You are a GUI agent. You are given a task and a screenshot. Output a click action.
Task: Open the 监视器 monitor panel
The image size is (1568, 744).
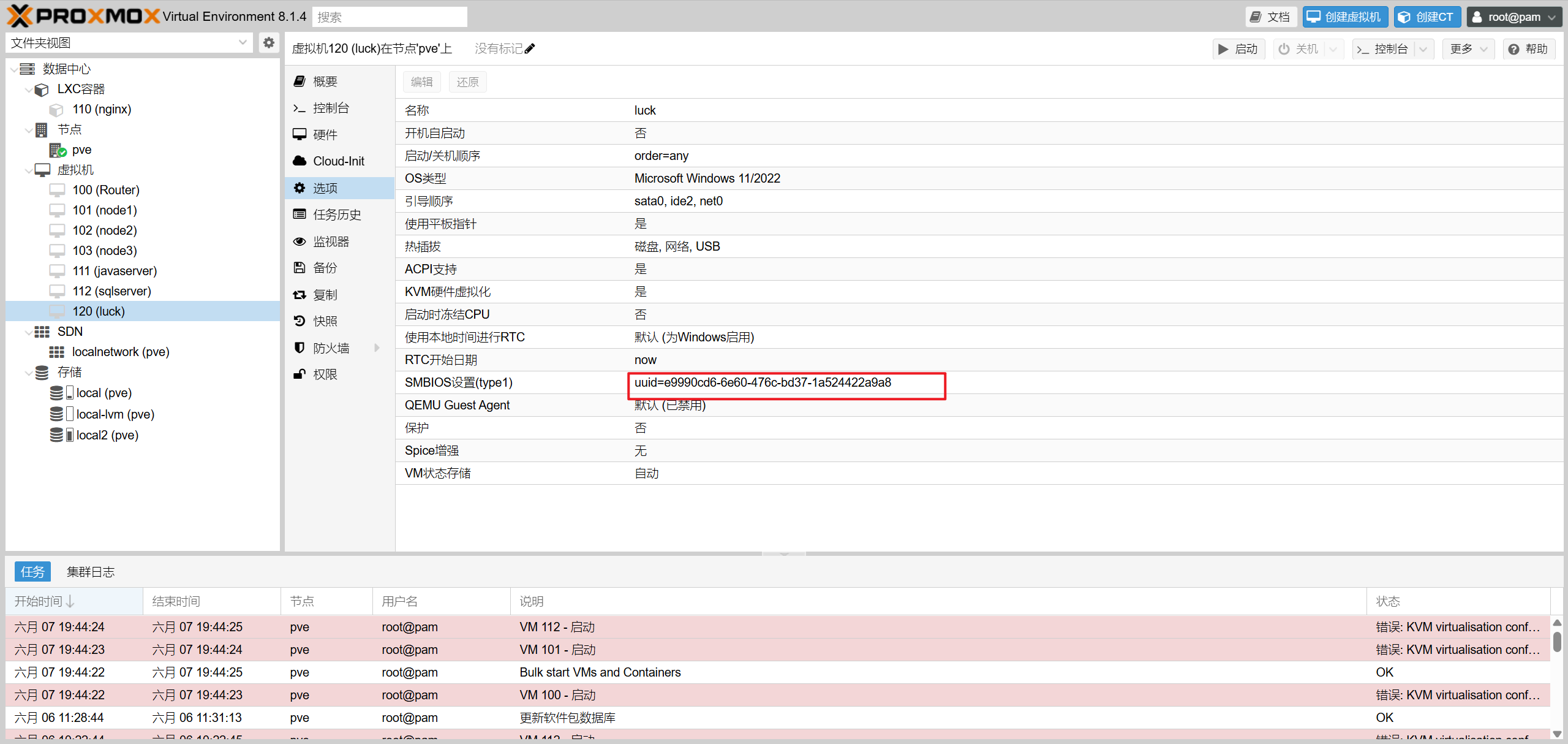pos(331,241)
